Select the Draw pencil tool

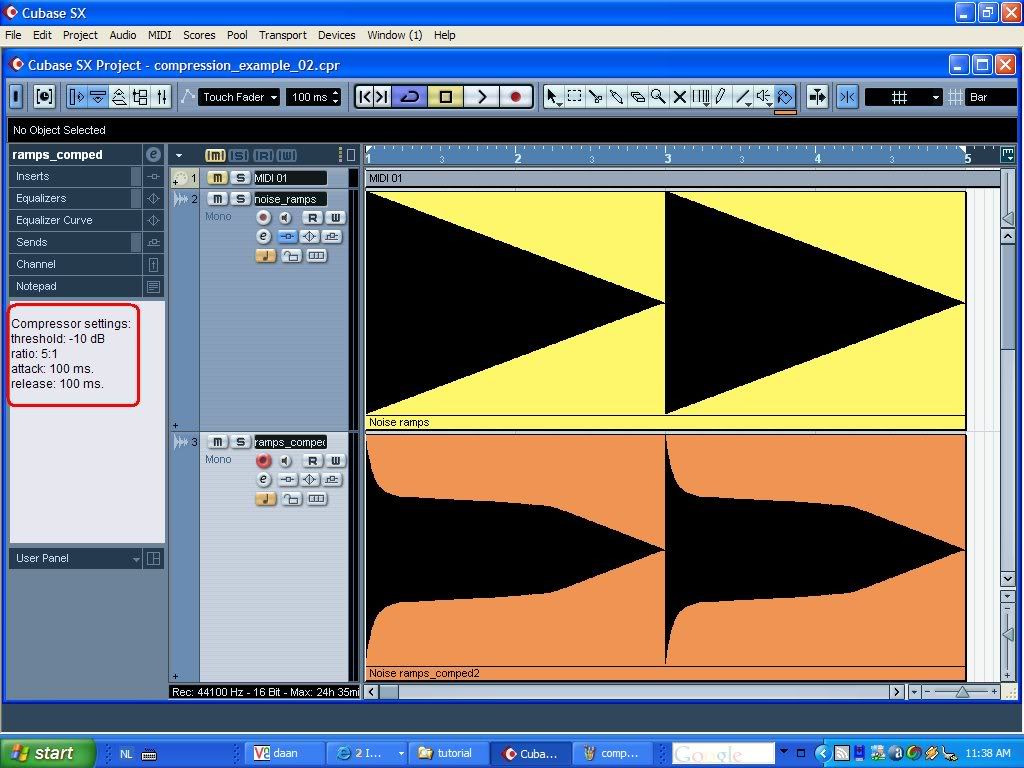click(x=721, y=97)
